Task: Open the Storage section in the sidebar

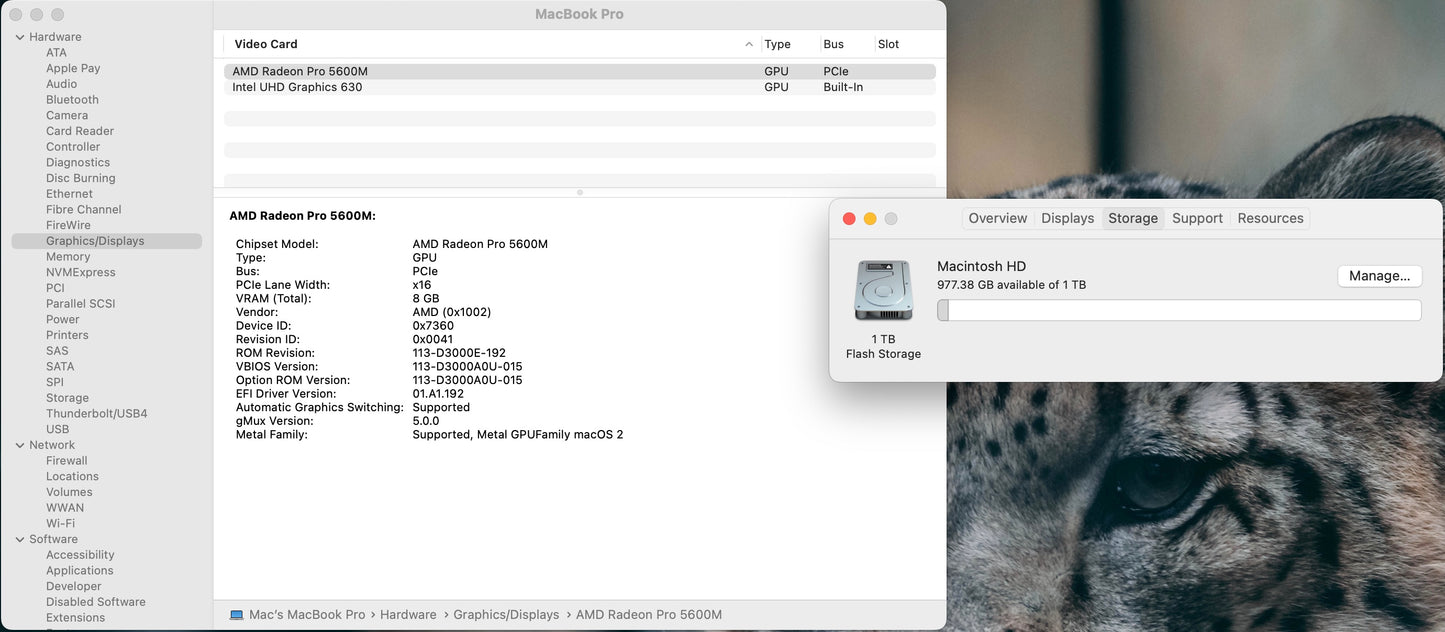Action: pyautogui.click(x=66, y=397)
